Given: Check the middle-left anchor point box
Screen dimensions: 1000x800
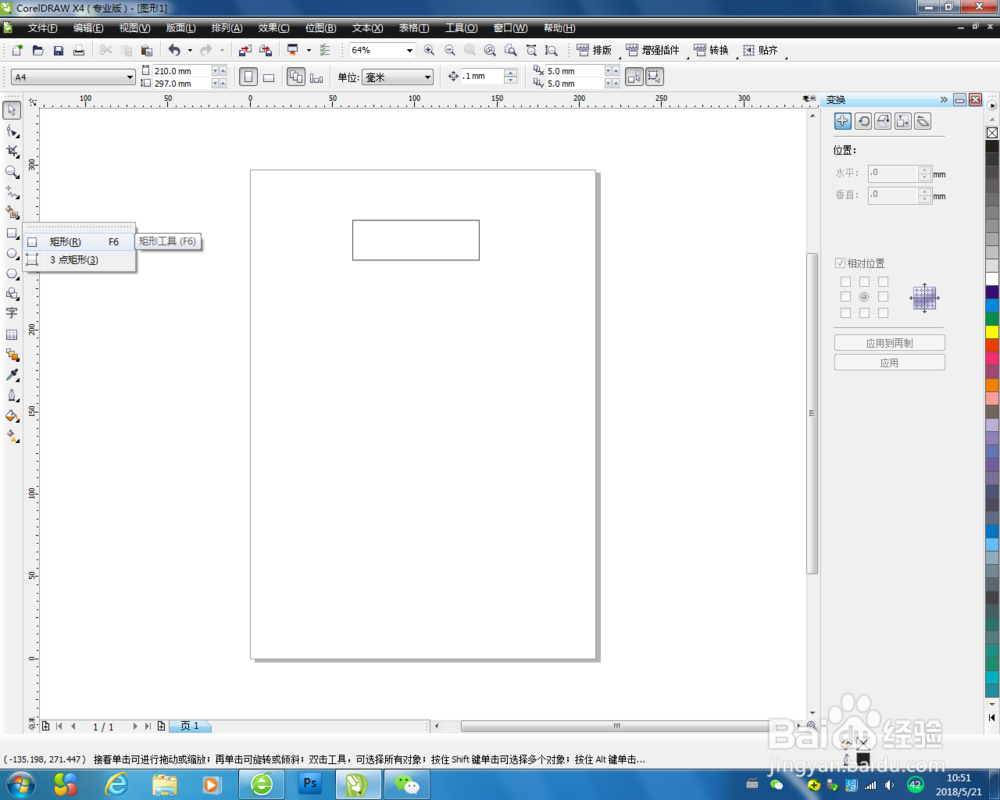Looking at the screenshot, I should 846,297.
